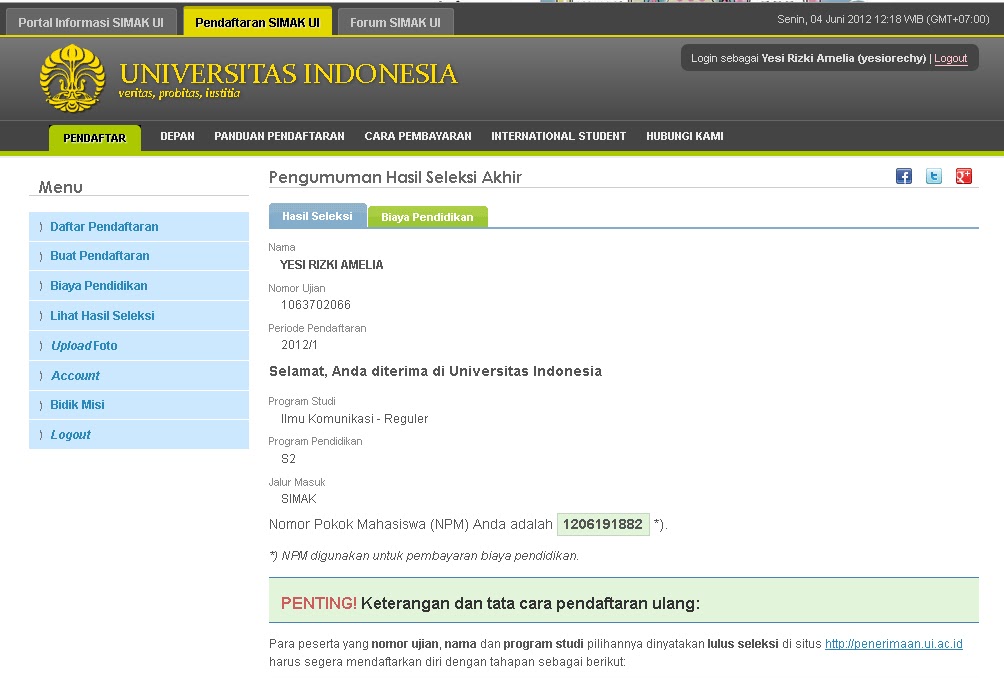Click the date and time text in header
This screenshot has height=678, width=1004.
pyautogui.click(x=883, y=19)
